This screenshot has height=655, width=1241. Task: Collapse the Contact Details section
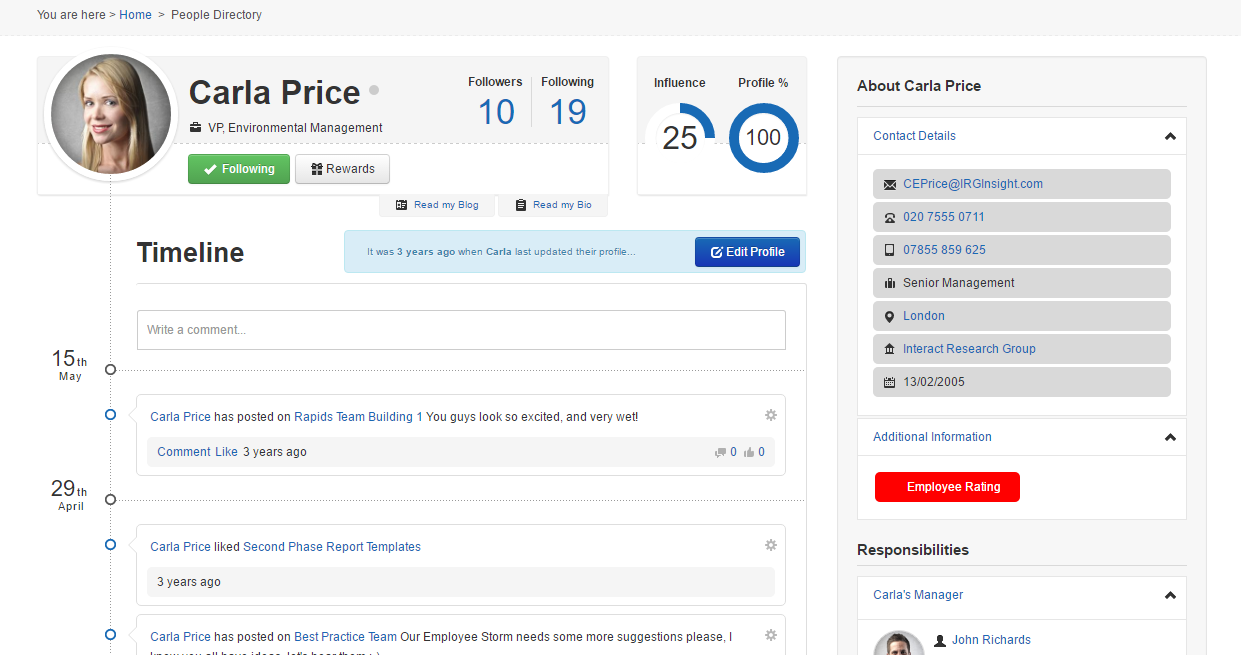click(x=1170, y=137)
